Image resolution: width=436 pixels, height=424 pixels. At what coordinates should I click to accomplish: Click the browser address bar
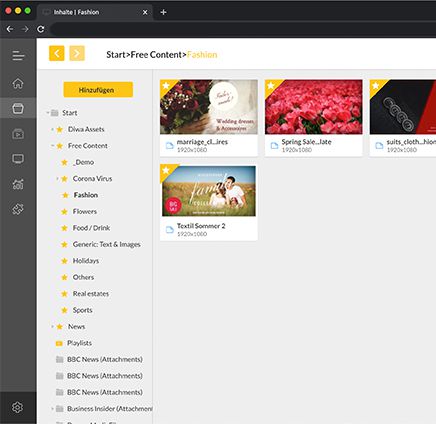click(x=243, y=29)
